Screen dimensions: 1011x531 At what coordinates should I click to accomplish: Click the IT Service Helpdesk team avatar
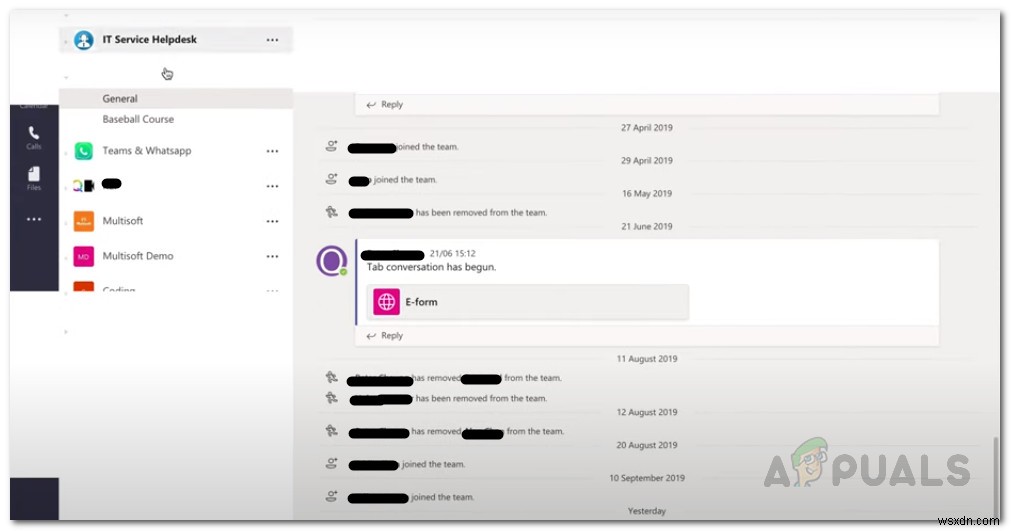pyautogui.click(x=84, y=40)
